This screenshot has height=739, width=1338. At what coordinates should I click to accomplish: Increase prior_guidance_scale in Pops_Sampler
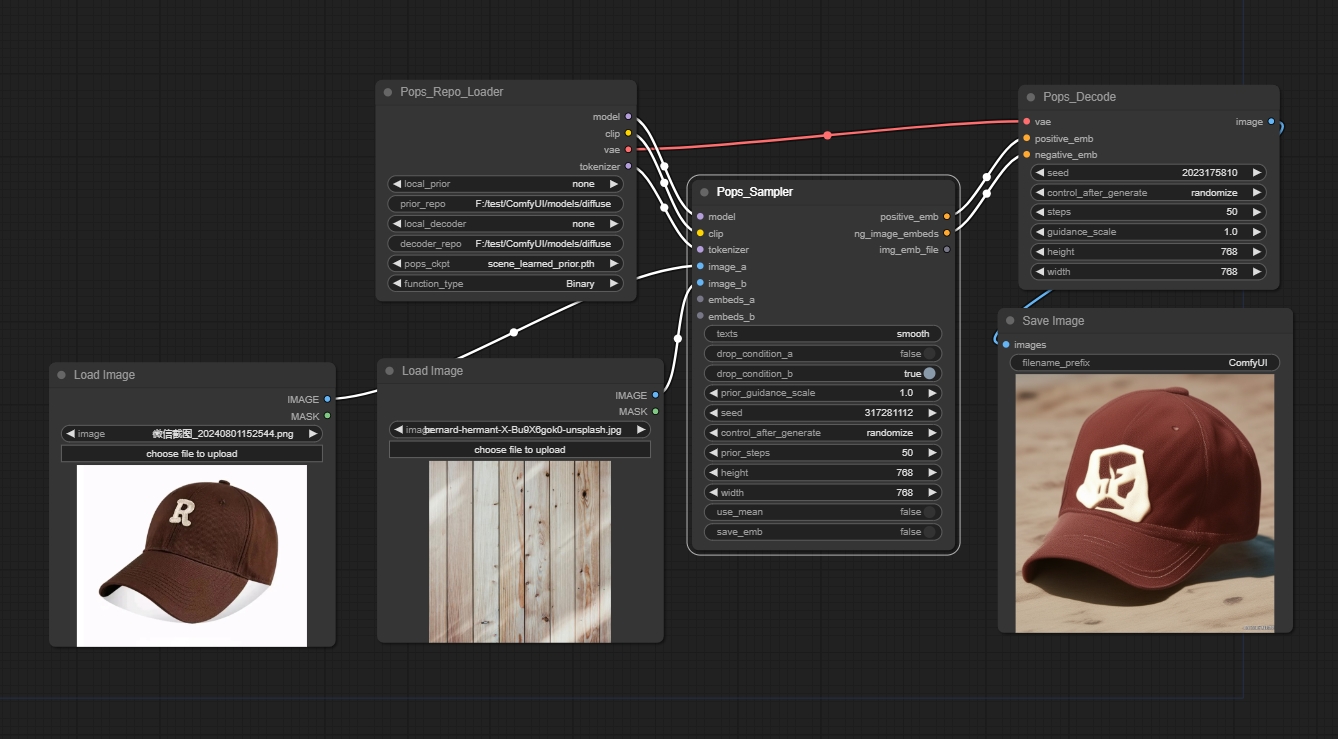pos(932,393)
